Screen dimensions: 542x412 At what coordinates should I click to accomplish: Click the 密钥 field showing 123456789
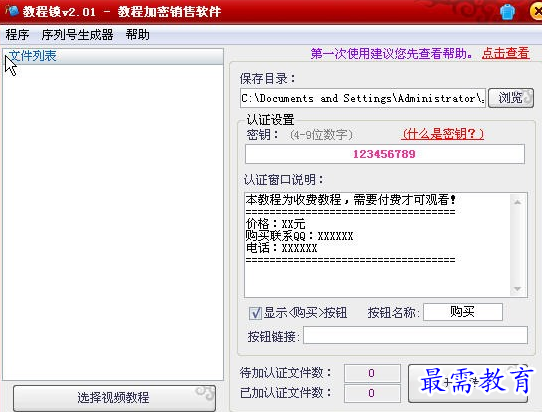(x=384, y=154)
